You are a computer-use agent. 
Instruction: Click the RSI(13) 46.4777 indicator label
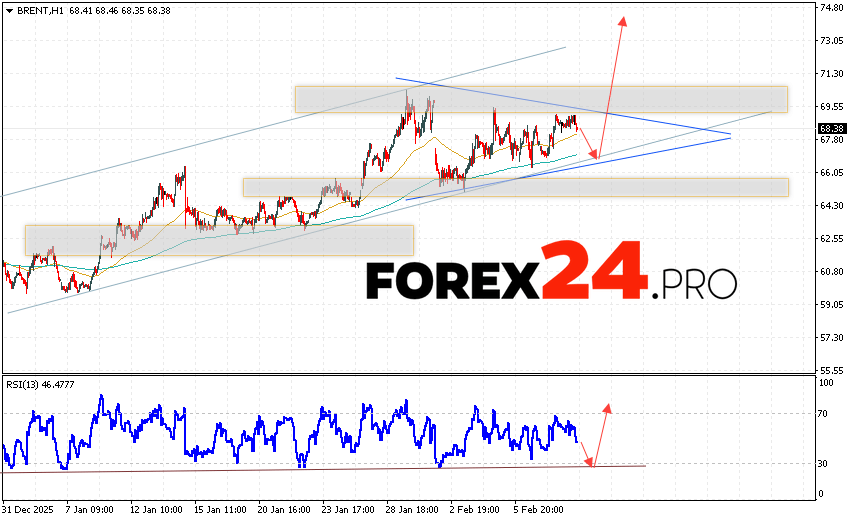point(45,384)
